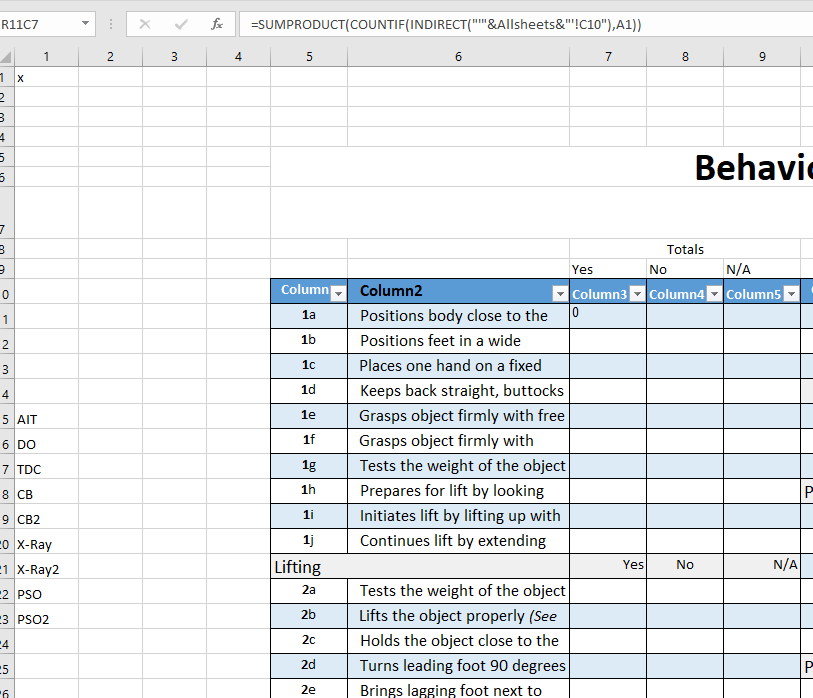813x698 pixels.
Task: Select the cell showing 0 in row 1a
Action: click(x=608, y=316)
